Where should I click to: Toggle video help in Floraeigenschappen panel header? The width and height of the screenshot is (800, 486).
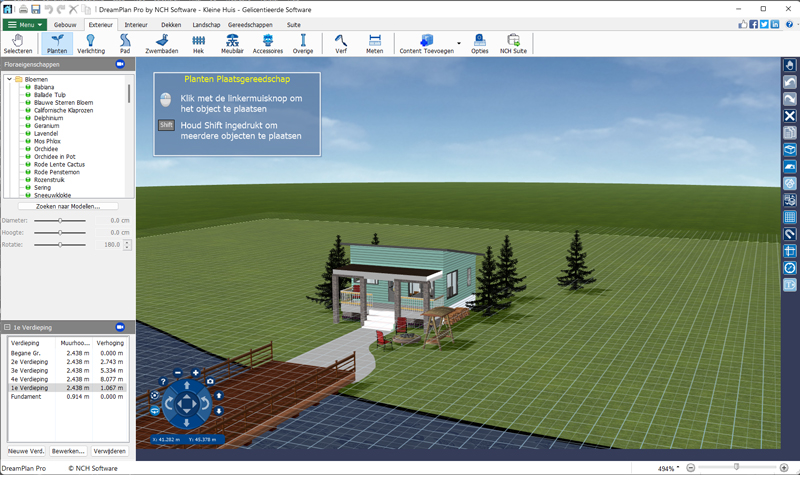coord(120,63)
